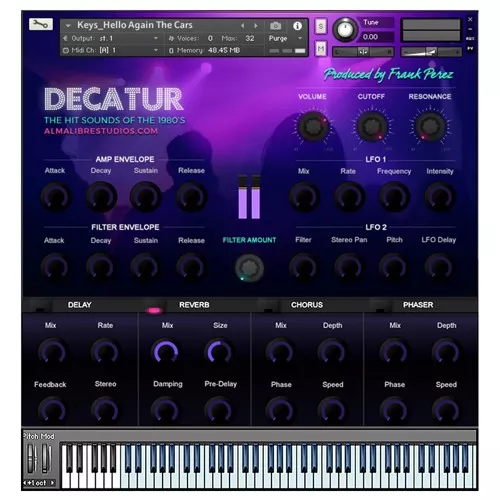This screenshot has width=500, height=500.
Task: Click the CHORUS section label
Action: pyautogui.click(x=307, y=305)
